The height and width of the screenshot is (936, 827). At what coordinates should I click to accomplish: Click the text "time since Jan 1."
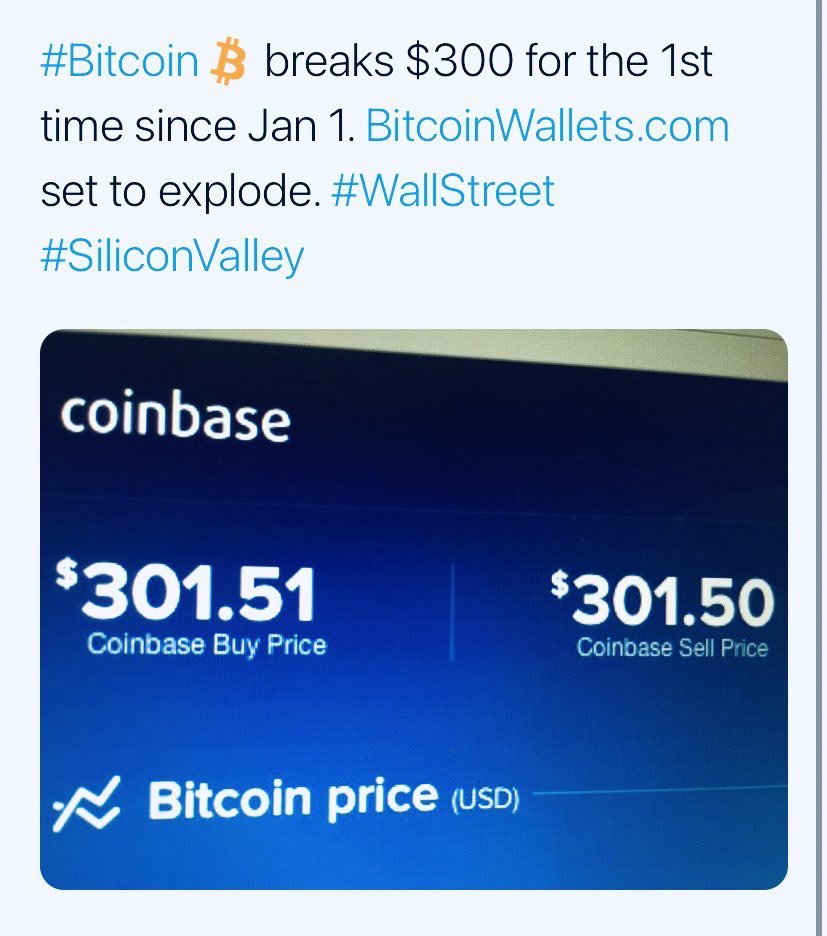pos(197,127)
